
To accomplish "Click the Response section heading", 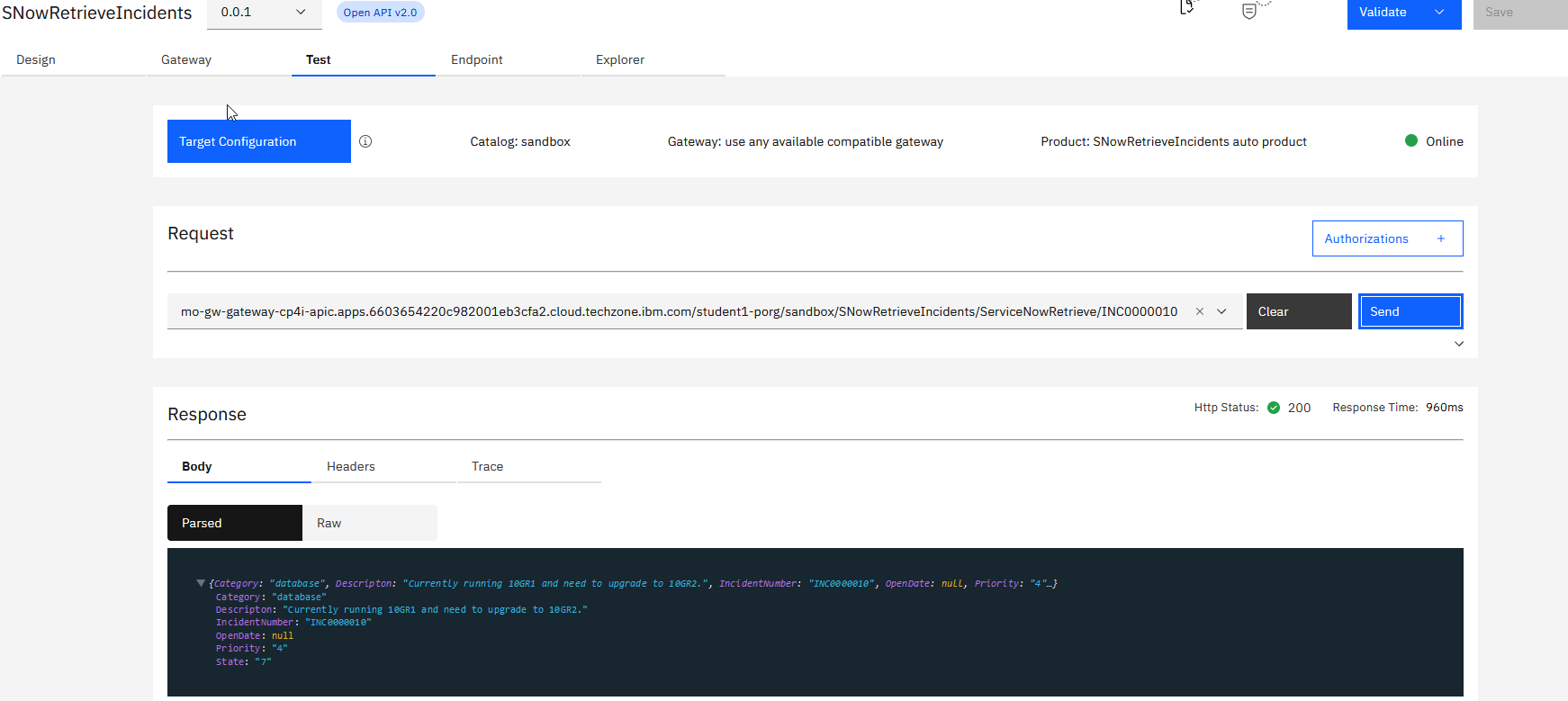I will (x=207, y=414).
